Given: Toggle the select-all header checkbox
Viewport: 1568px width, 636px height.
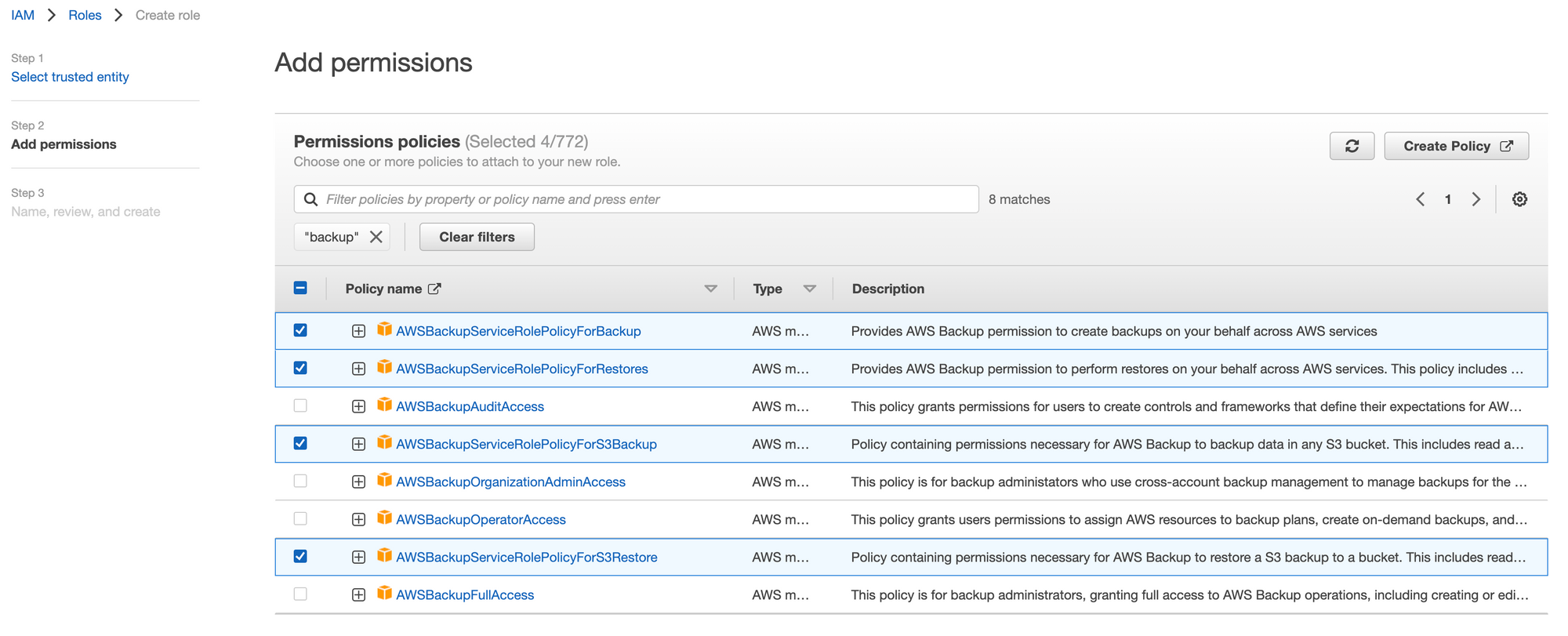Looking at the screenshot, I should [x=300, y=288].
